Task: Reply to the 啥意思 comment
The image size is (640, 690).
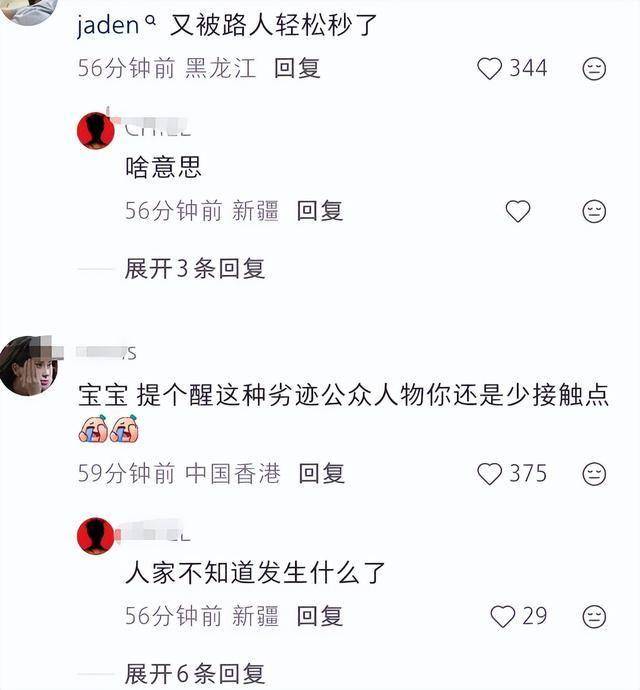Action: (320, 211)
